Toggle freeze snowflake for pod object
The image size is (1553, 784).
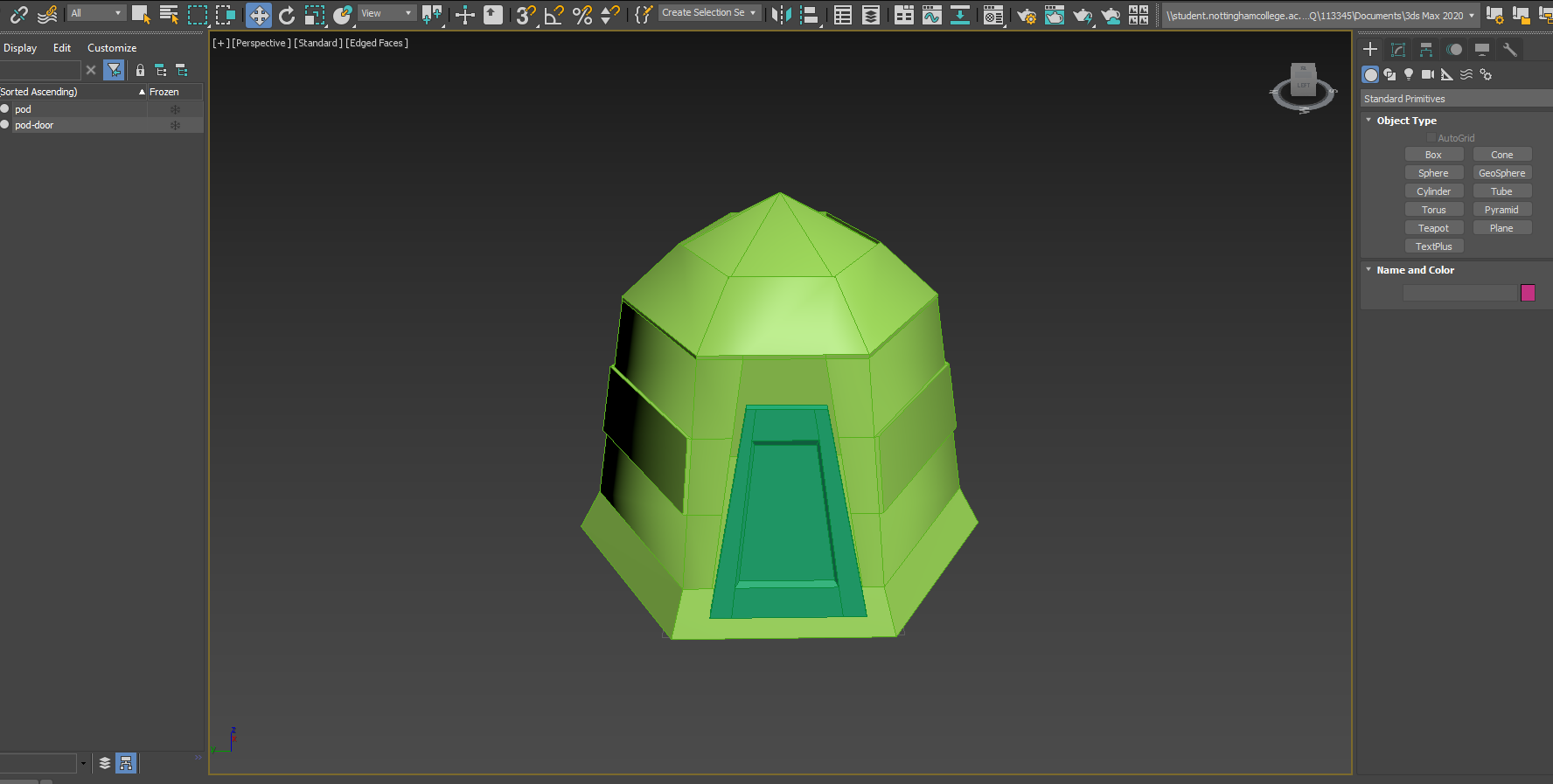click(x=175, y=109)
